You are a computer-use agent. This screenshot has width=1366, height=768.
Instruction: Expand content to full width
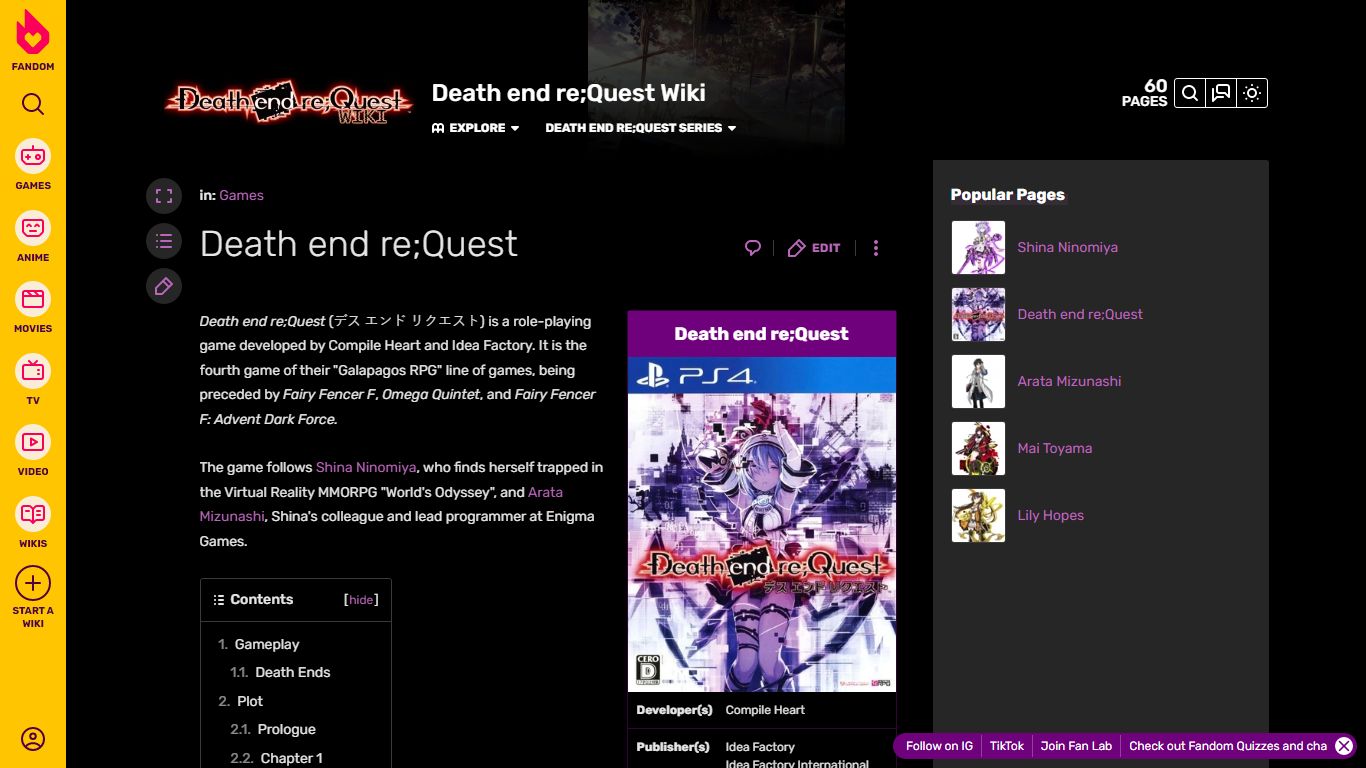164,196
